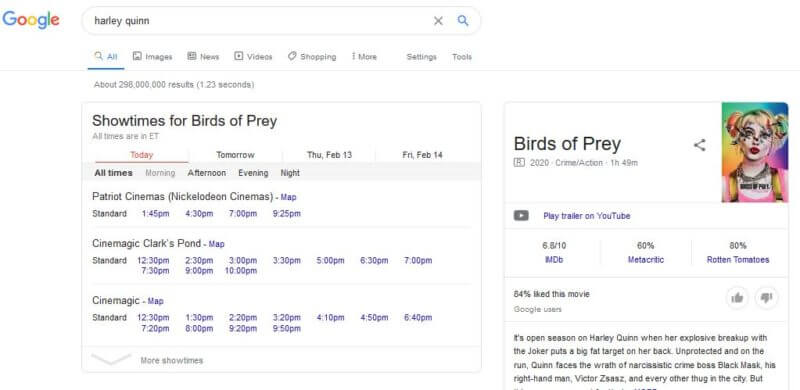Click the 84% liked this movie text

pyautogui.click(x=552, y=294)
